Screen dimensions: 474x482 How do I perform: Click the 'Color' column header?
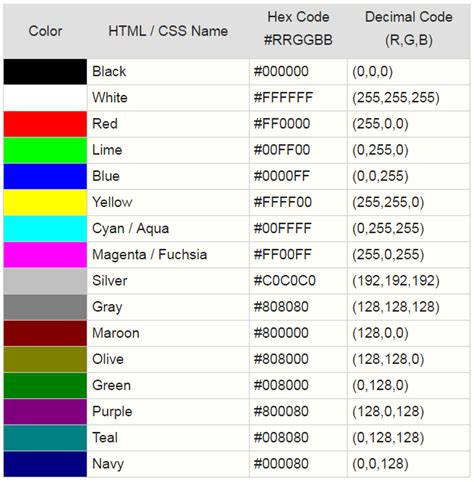point(45,31)
